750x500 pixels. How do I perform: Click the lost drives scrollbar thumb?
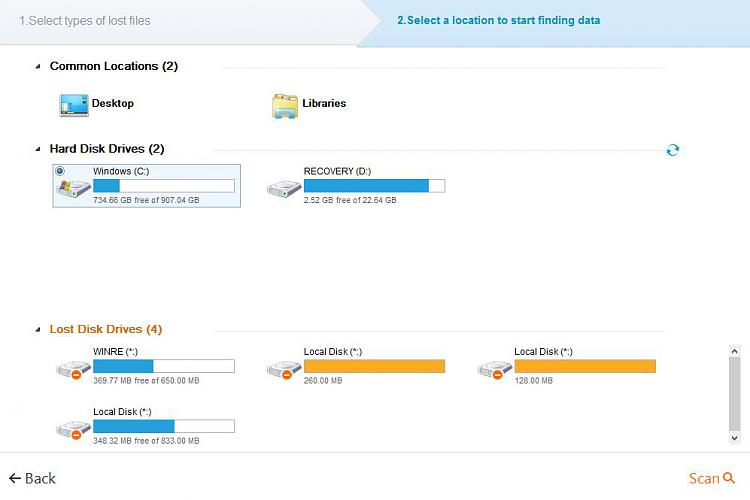point(735,394)
